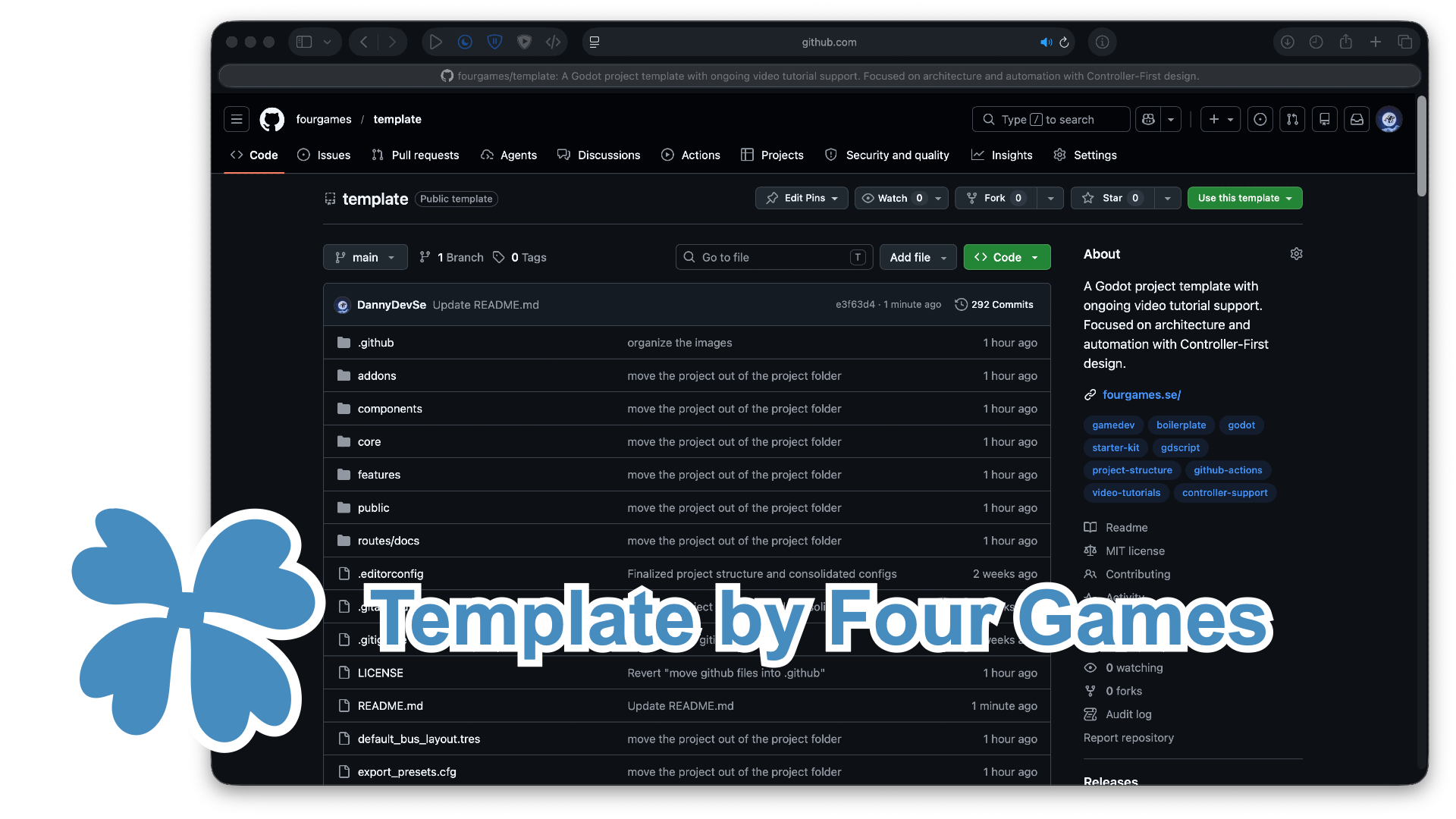The width and height of the screenshot is (1456, 819).
Task: Open the issues icon in the header
Action: coord(1260,119)
